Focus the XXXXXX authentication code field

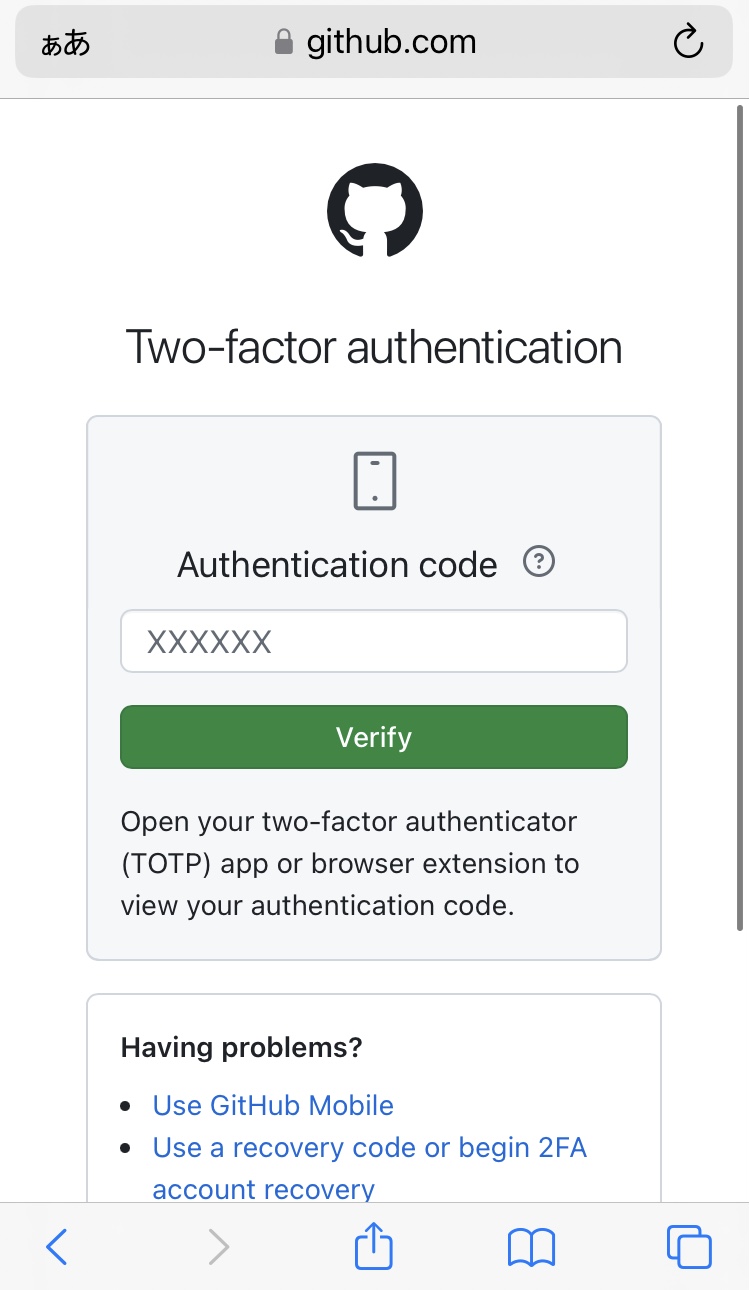pyautogui.click(x=374, y=640)
